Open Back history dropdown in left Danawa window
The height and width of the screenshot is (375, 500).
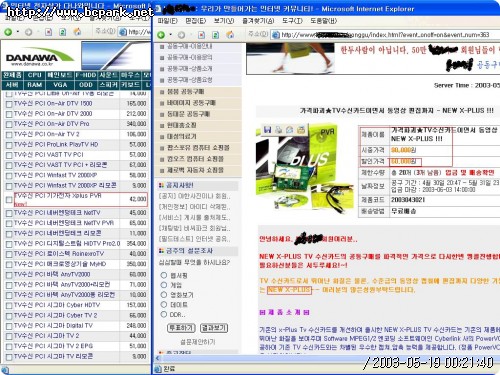click(17, 32)
